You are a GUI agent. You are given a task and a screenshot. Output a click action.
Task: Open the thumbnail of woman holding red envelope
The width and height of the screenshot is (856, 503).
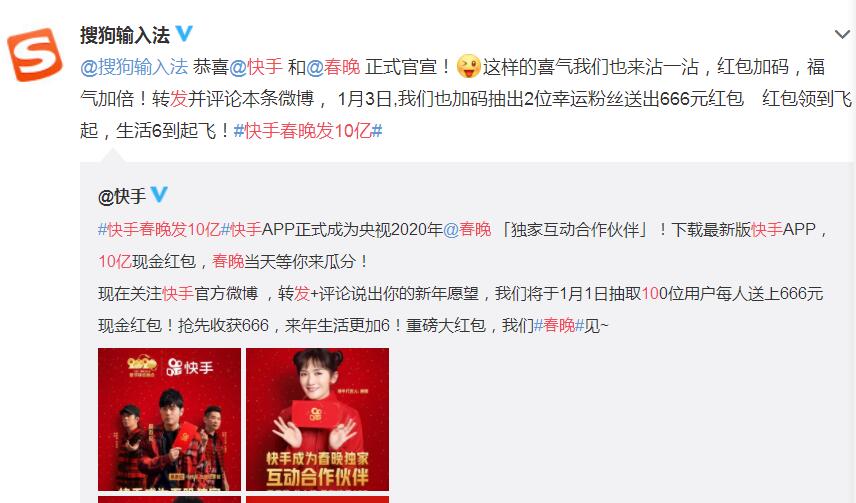pyautogui.click(x=317, y=419)
